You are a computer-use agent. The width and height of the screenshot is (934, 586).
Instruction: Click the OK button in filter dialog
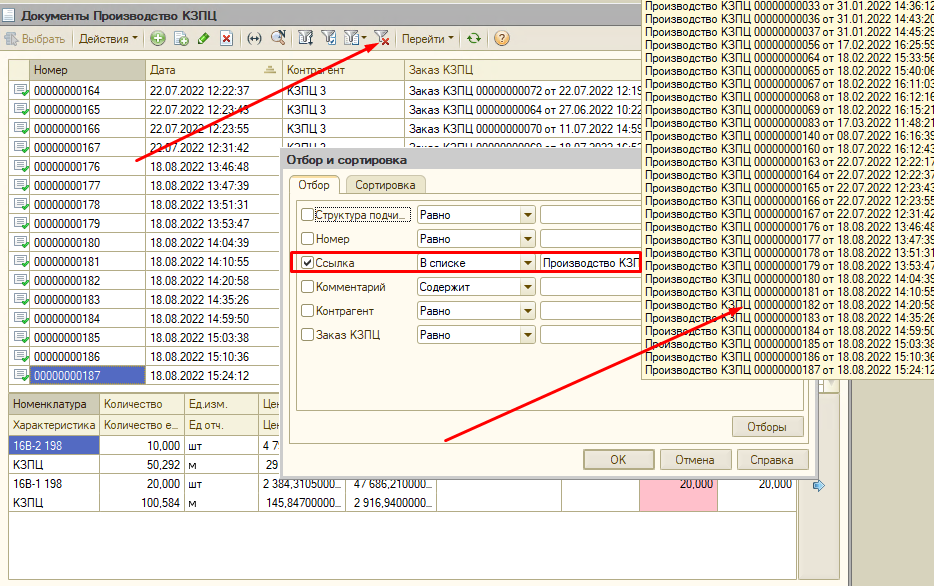point(618,460)
